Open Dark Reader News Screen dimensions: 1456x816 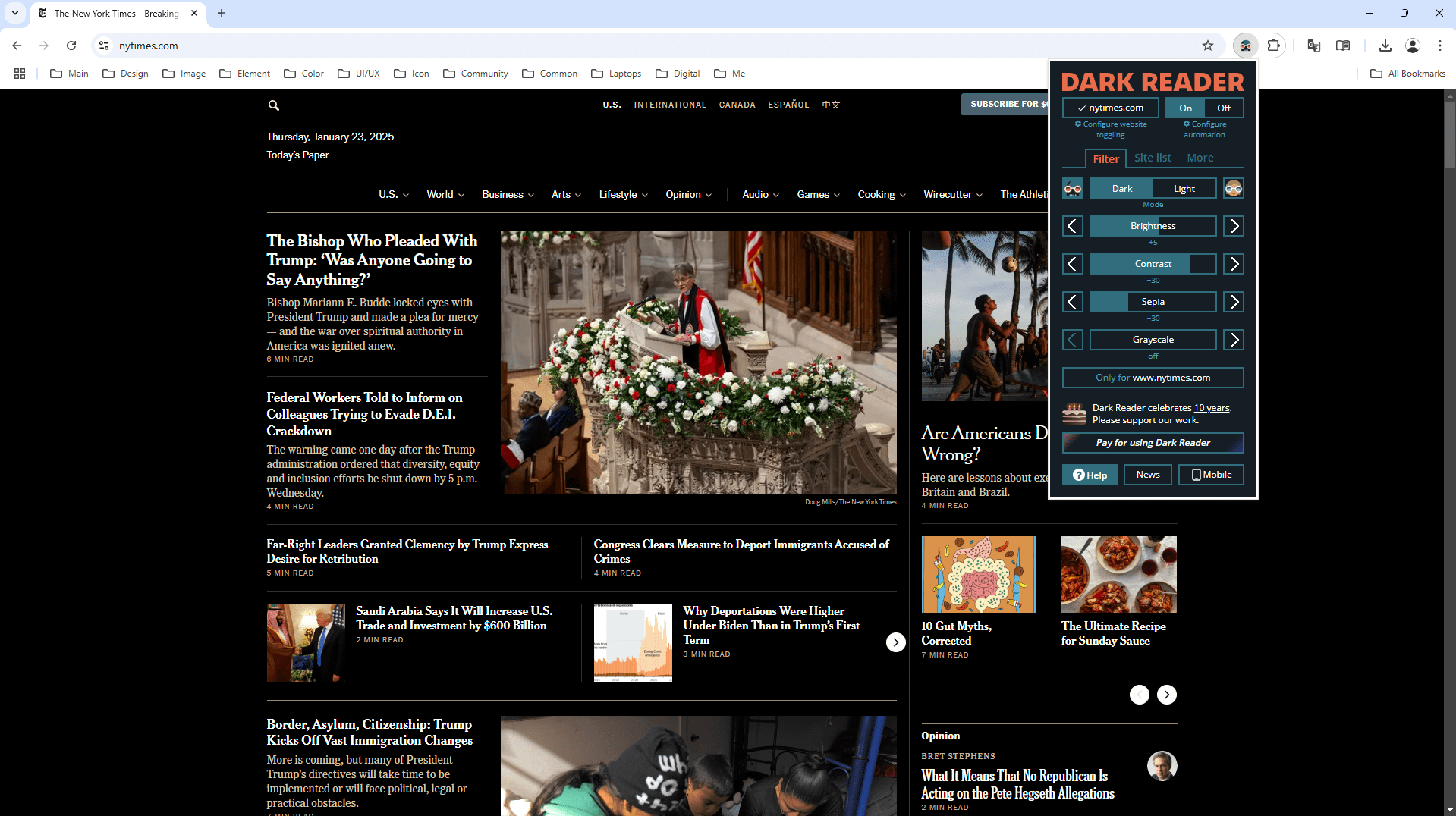tap(1148, 475)
